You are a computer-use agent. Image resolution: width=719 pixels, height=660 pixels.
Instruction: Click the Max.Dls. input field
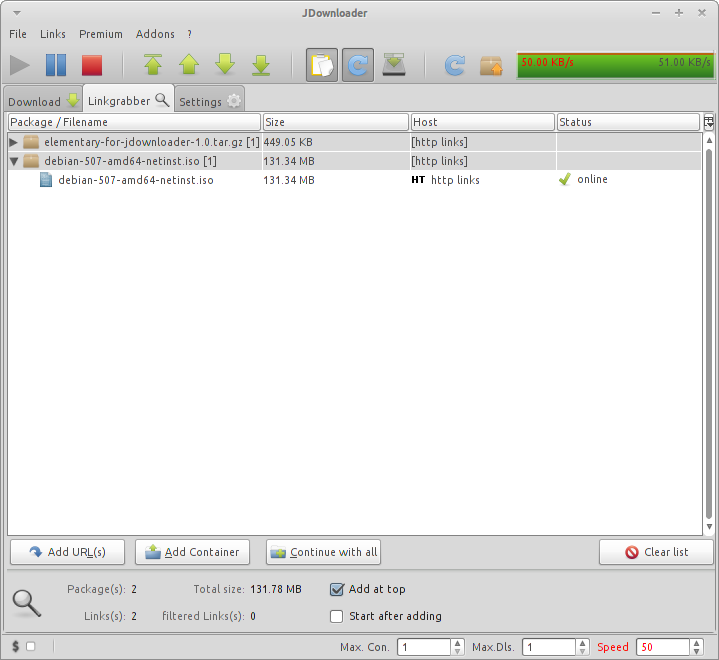pos(549,647)
